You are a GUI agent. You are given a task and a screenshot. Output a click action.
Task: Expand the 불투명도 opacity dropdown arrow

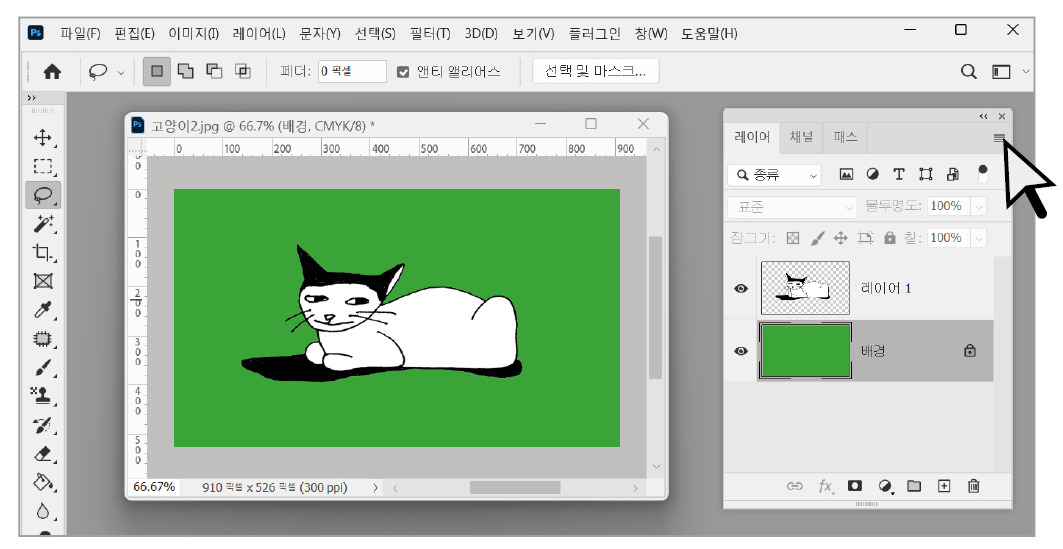(979, 206)
